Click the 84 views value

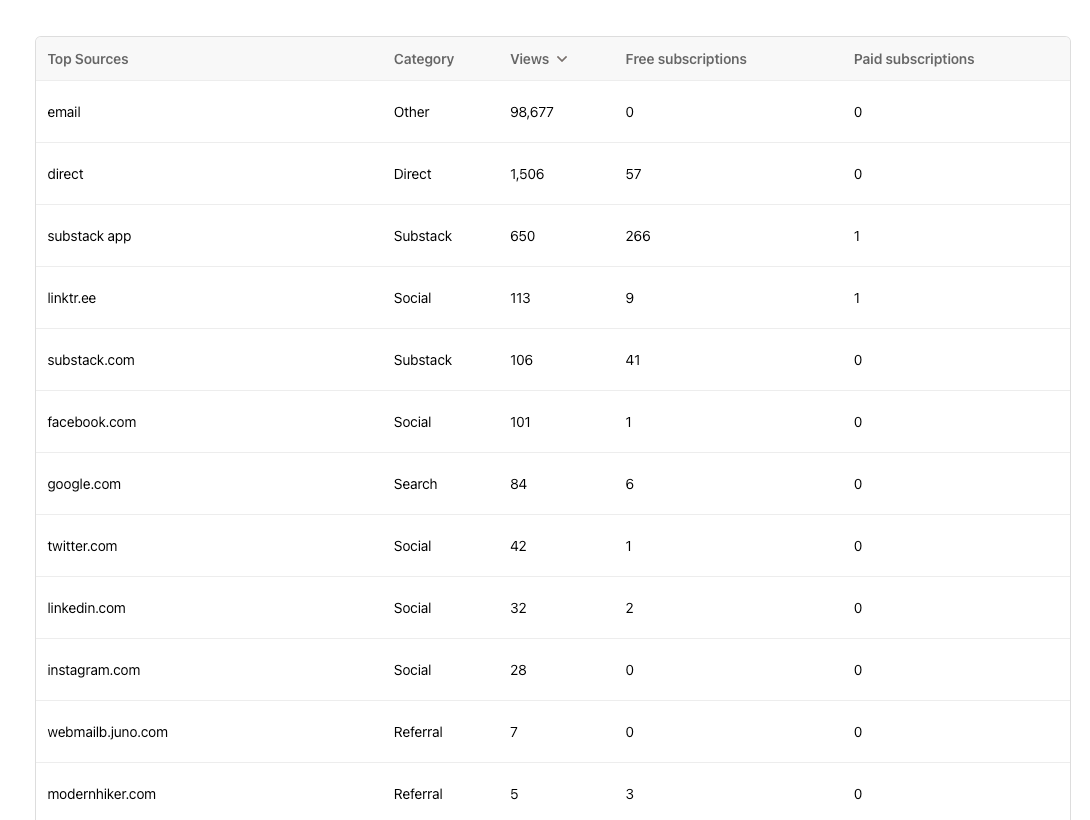(x=519, y=484)
